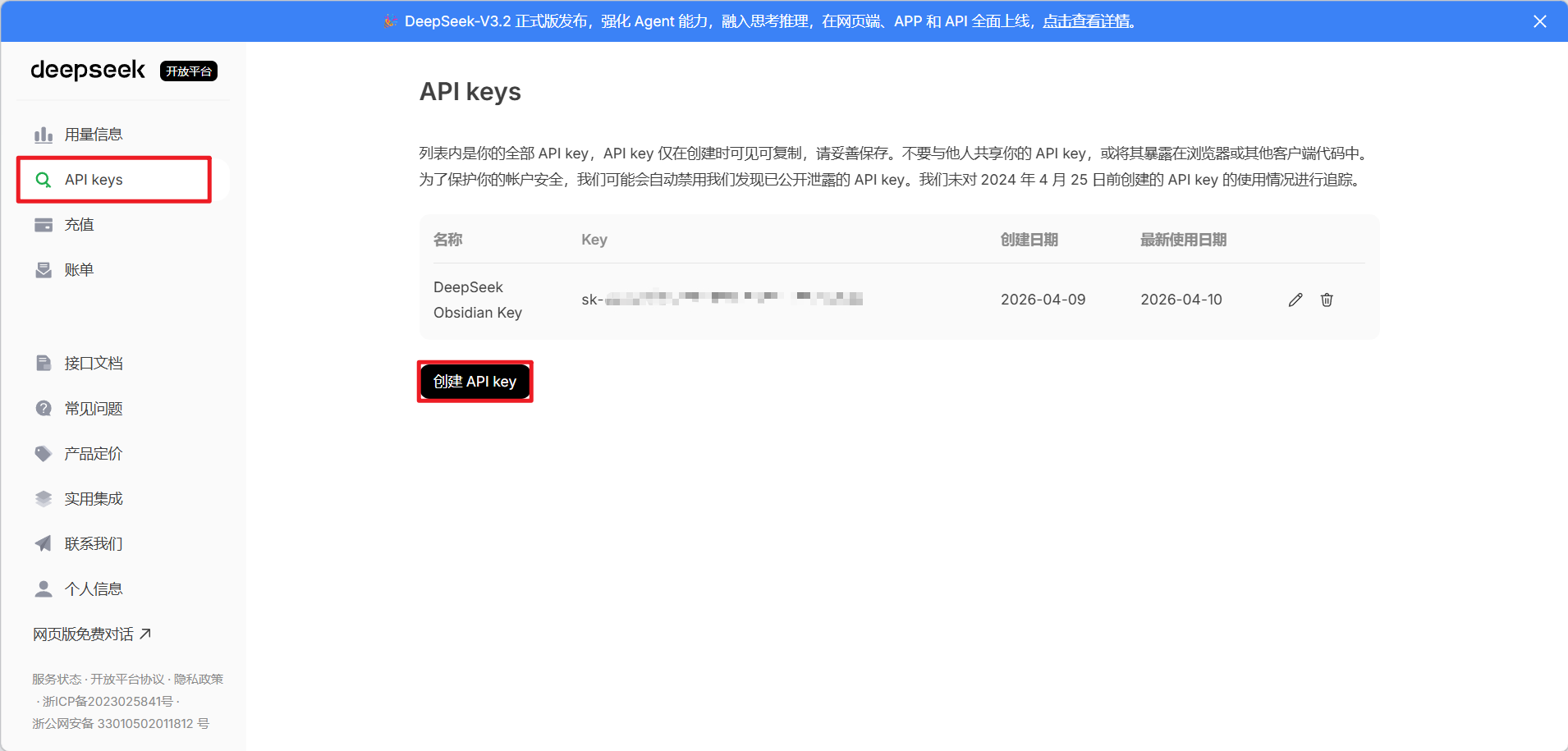Select API keys in the sidebar
Screen dimensions: 1568x751
tap(123, 180)
